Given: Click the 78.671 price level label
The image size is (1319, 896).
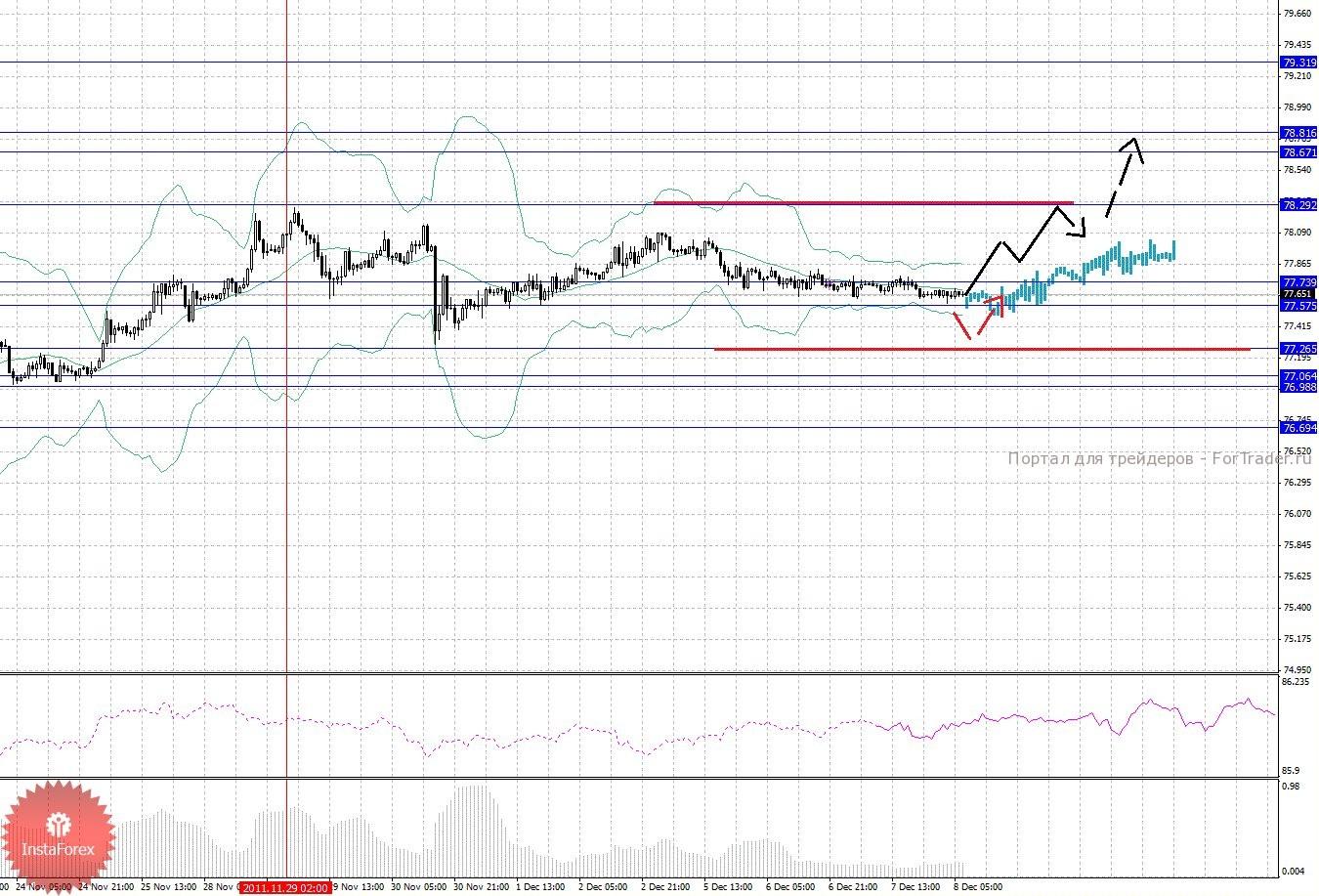Looking at the screenshot, I should 1298,152.
